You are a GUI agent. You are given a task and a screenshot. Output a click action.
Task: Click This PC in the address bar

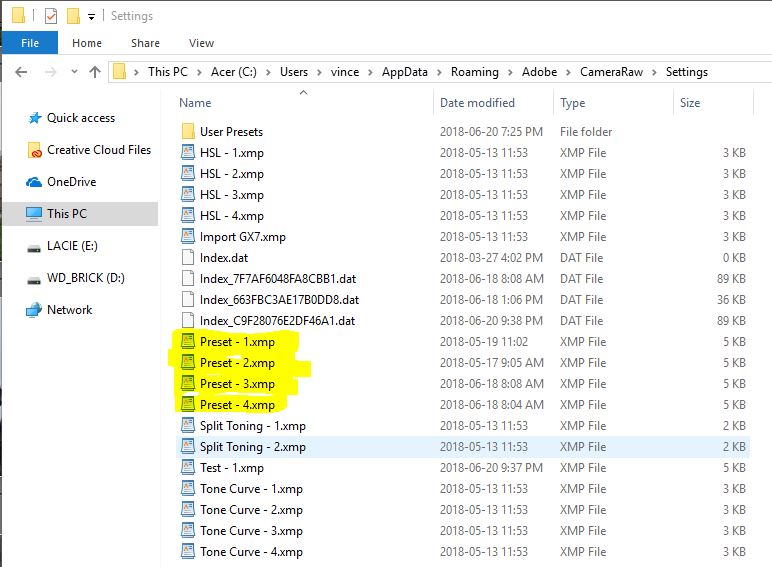[168, 72]
